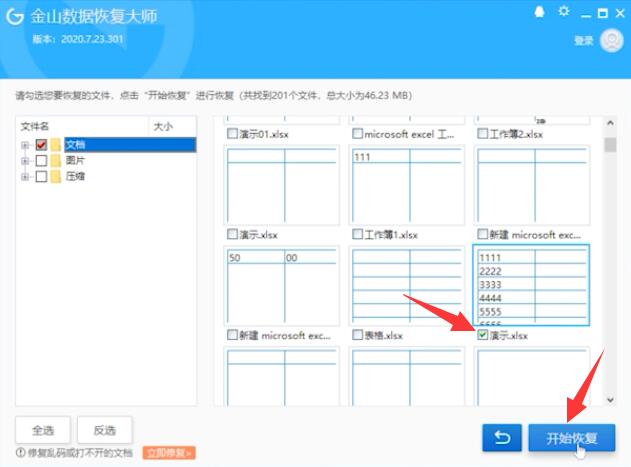Screen dimensions: 631x467
Task: Click the 工作簿1.xlsx file name
Action: 391,235
